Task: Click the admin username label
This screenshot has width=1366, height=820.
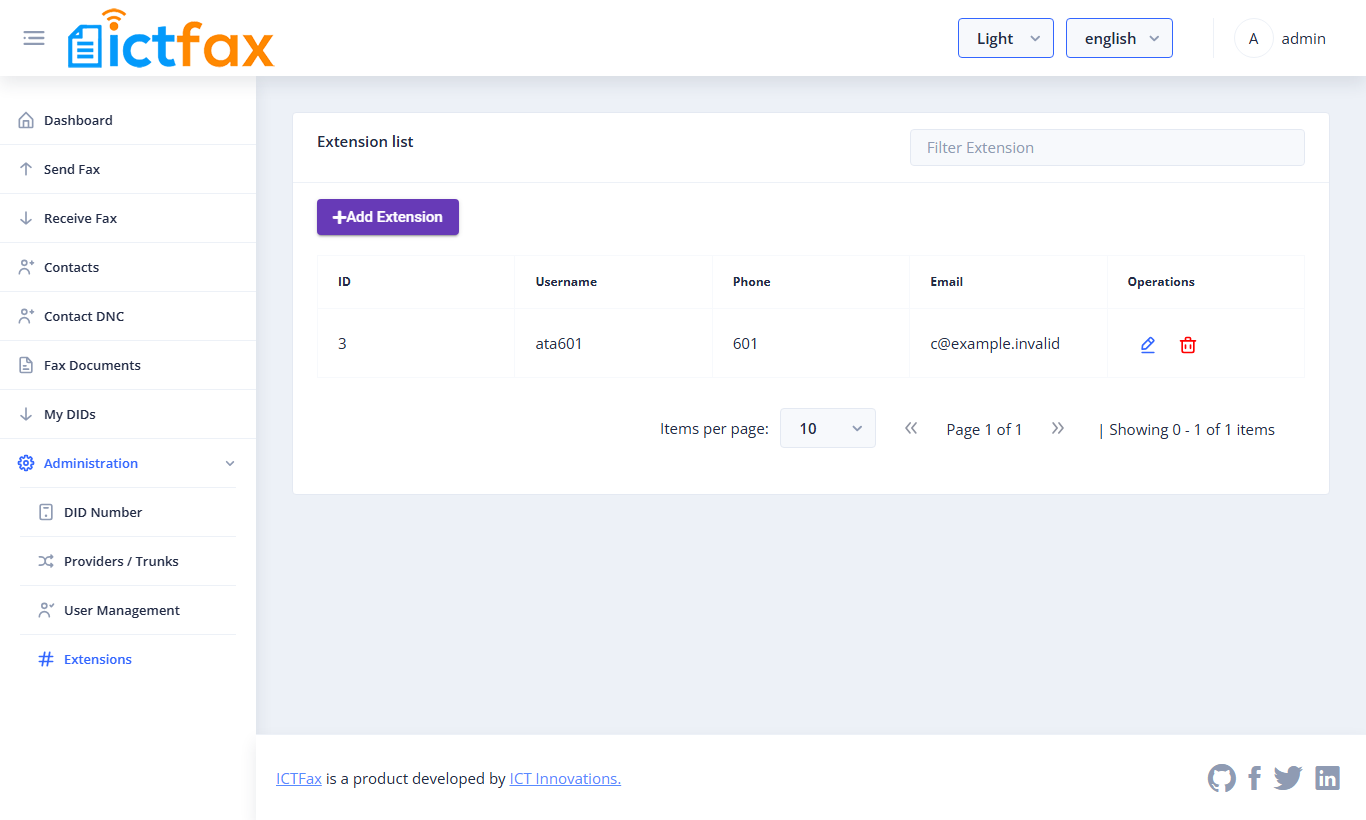Action: coord(1303,39)
